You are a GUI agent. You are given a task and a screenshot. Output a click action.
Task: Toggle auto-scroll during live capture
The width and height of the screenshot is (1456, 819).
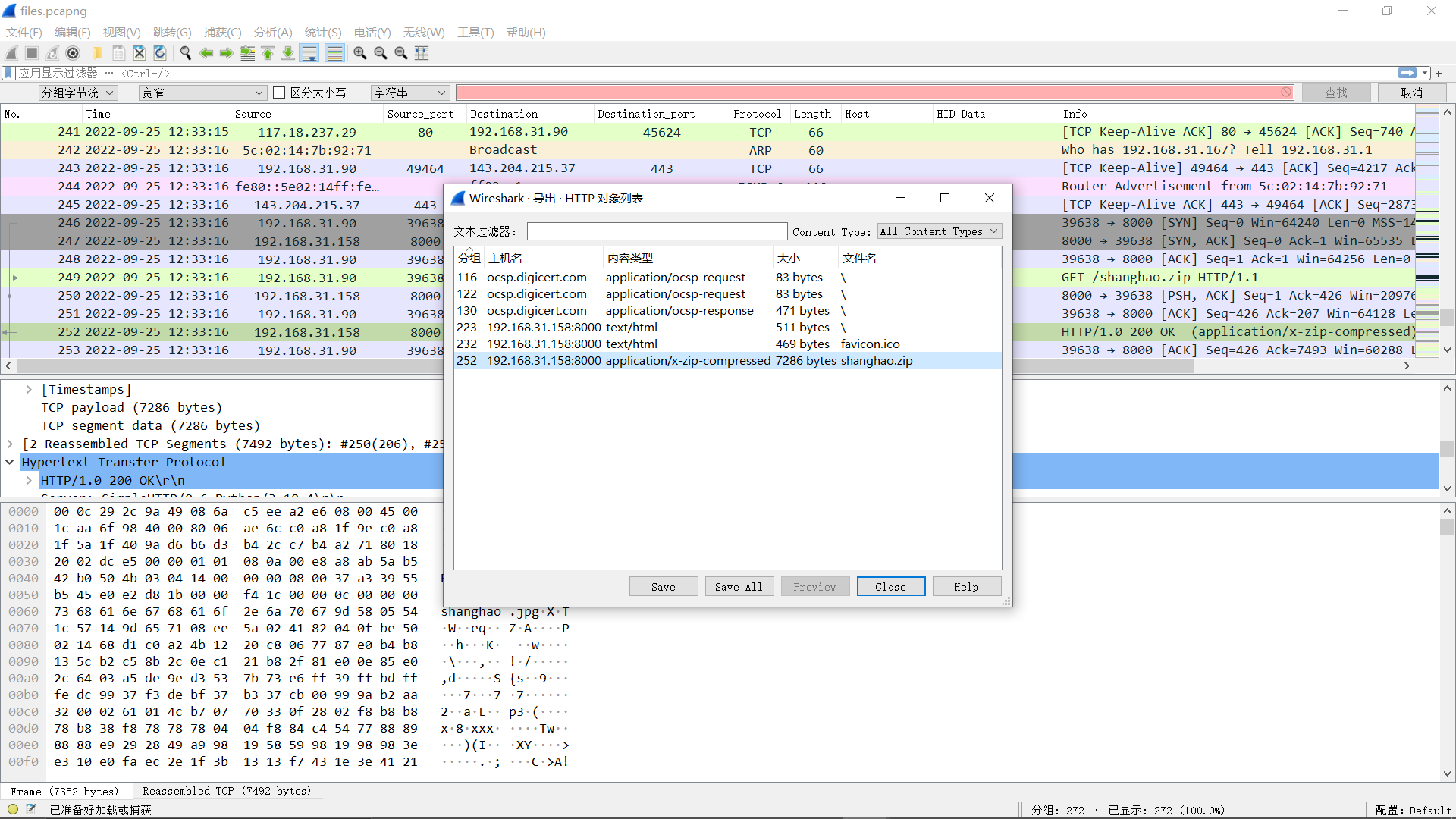point(308,53)
